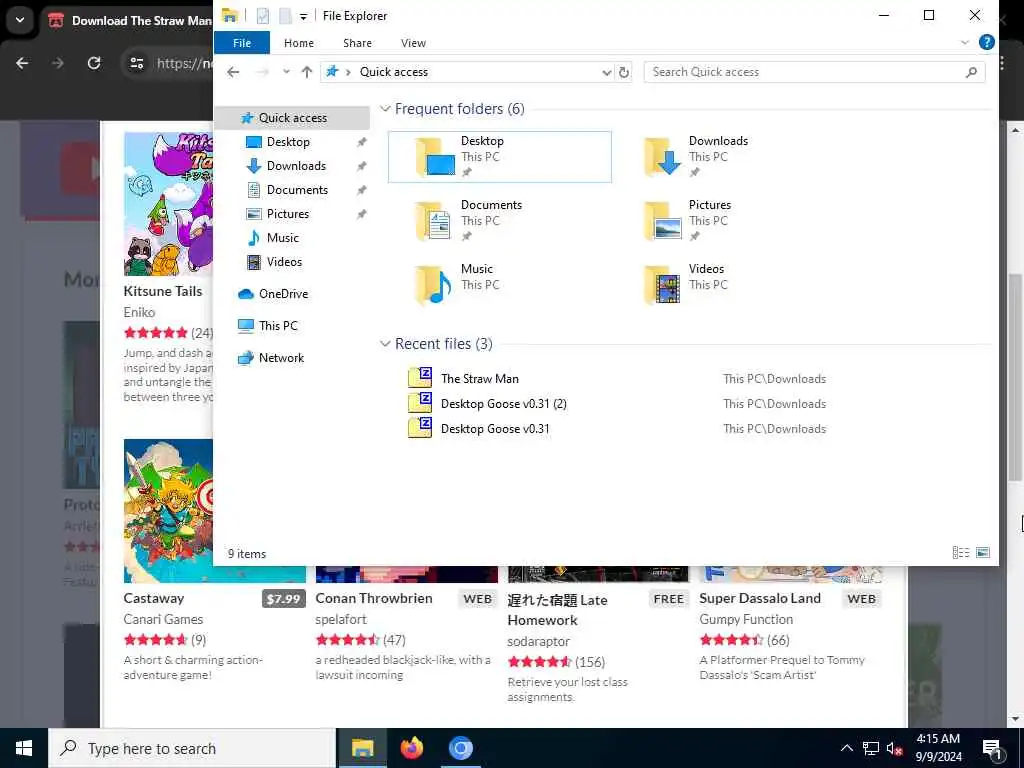Collapse the Frequent folders group
This screenshot has width=1024, height=768.
point(385,109)
